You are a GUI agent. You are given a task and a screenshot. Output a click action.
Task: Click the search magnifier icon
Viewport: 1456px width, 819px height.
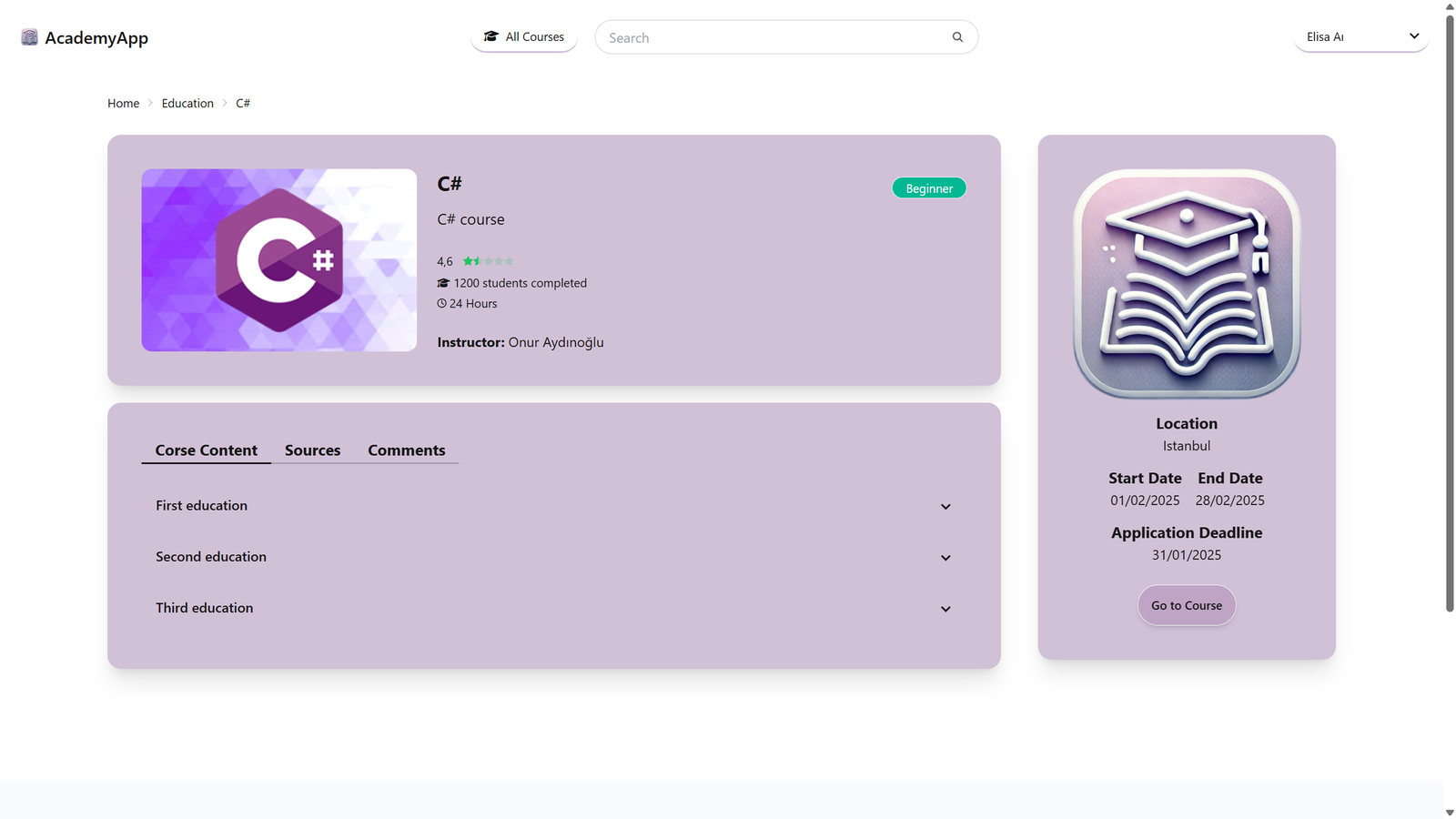coord(957,37)
